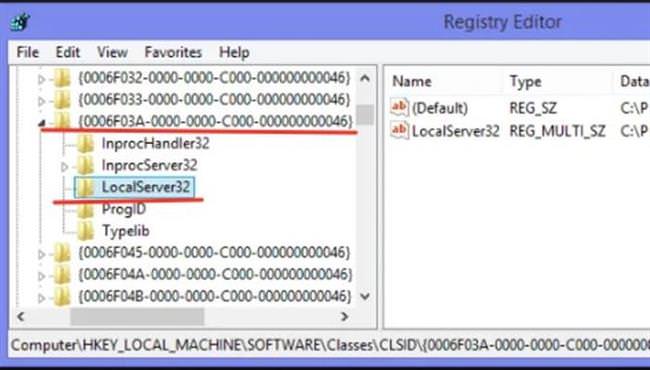The width and height of the screenshot is (650, 370).
Task: Select the {0006F03A-0000-0000-C000-000000000046} key name
Action: click(x=215, y=121)
